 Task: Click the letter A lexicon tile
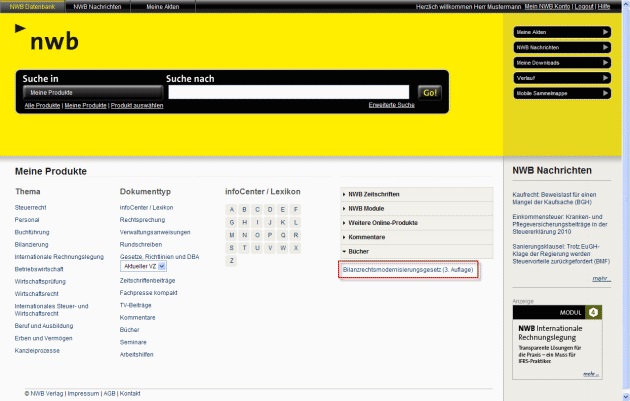(232, 209)
